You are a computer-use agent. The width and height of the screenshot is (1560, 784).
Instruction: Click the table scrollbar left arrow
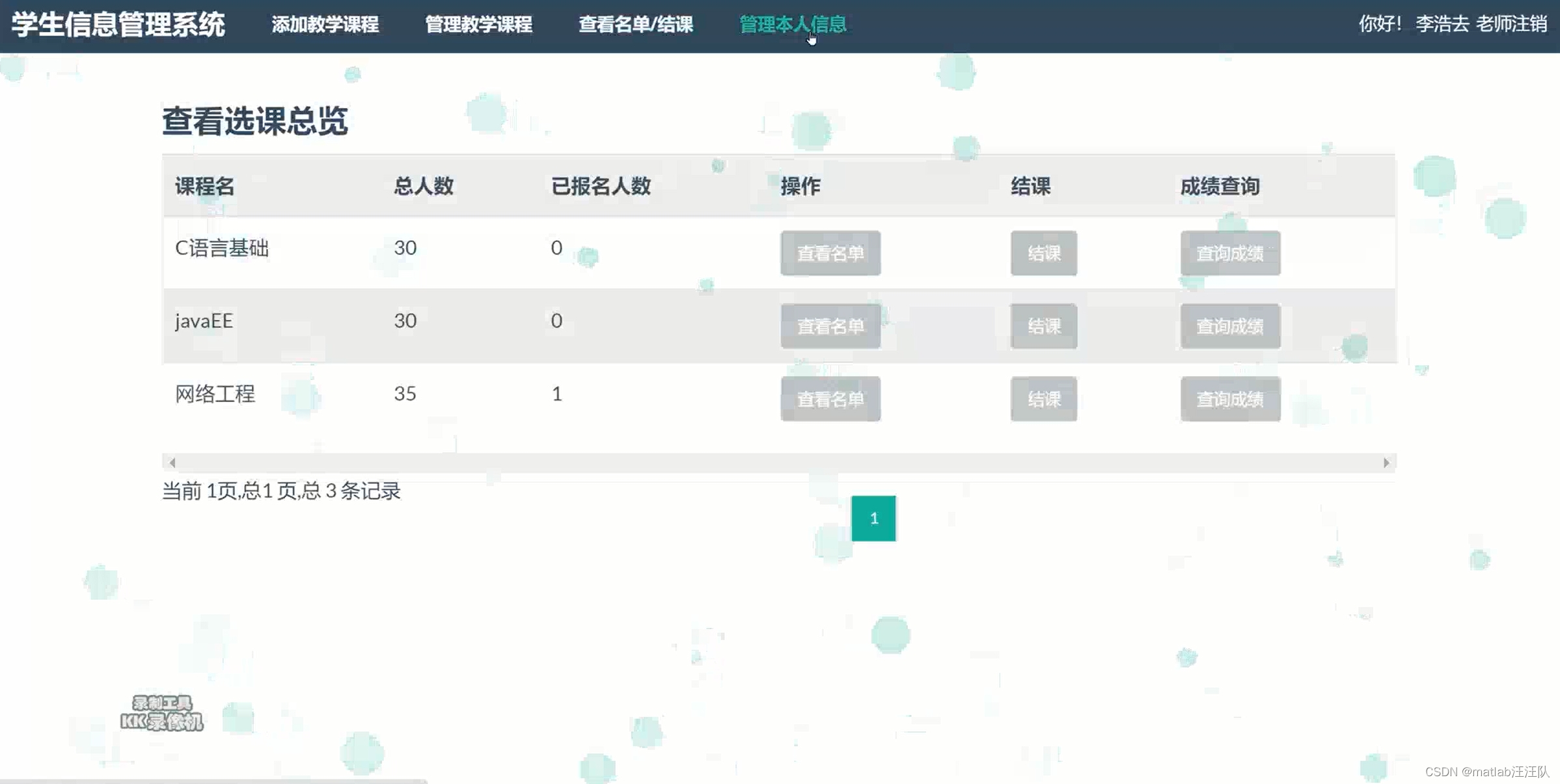pos(172,463)
